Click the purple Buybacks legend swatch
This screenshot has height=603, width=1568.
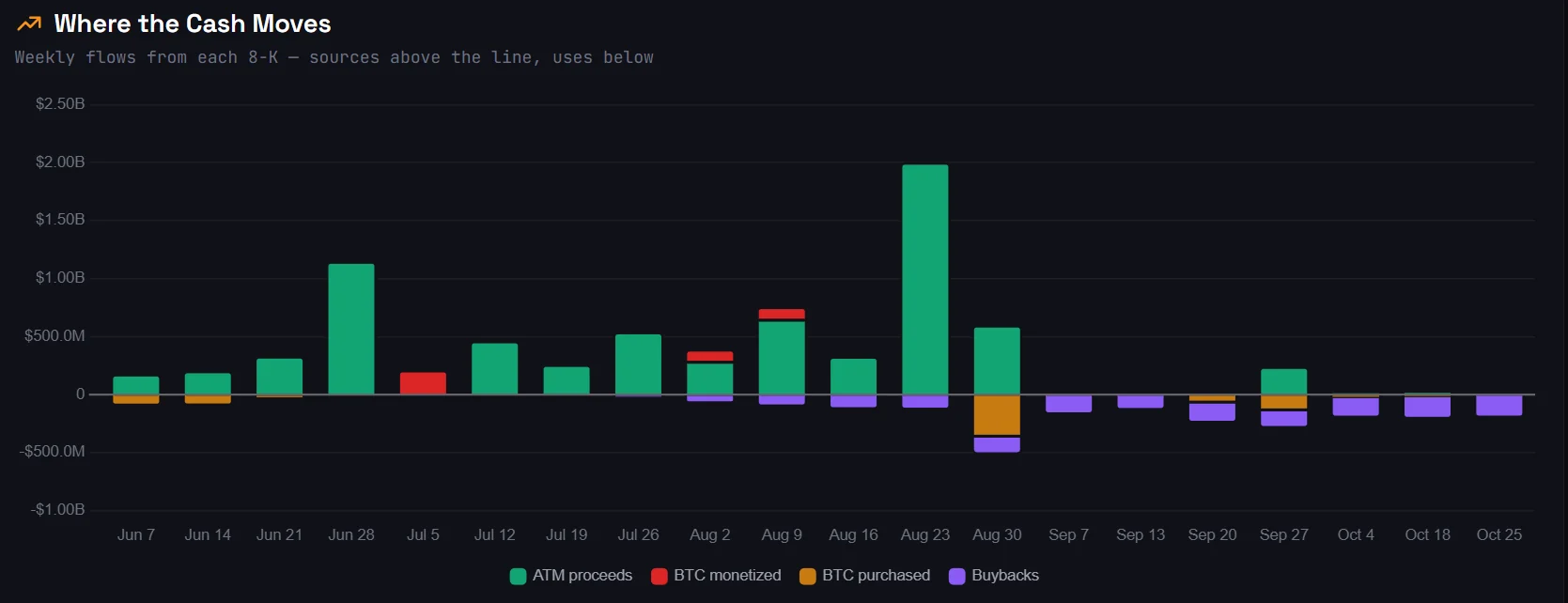[957, 577]
